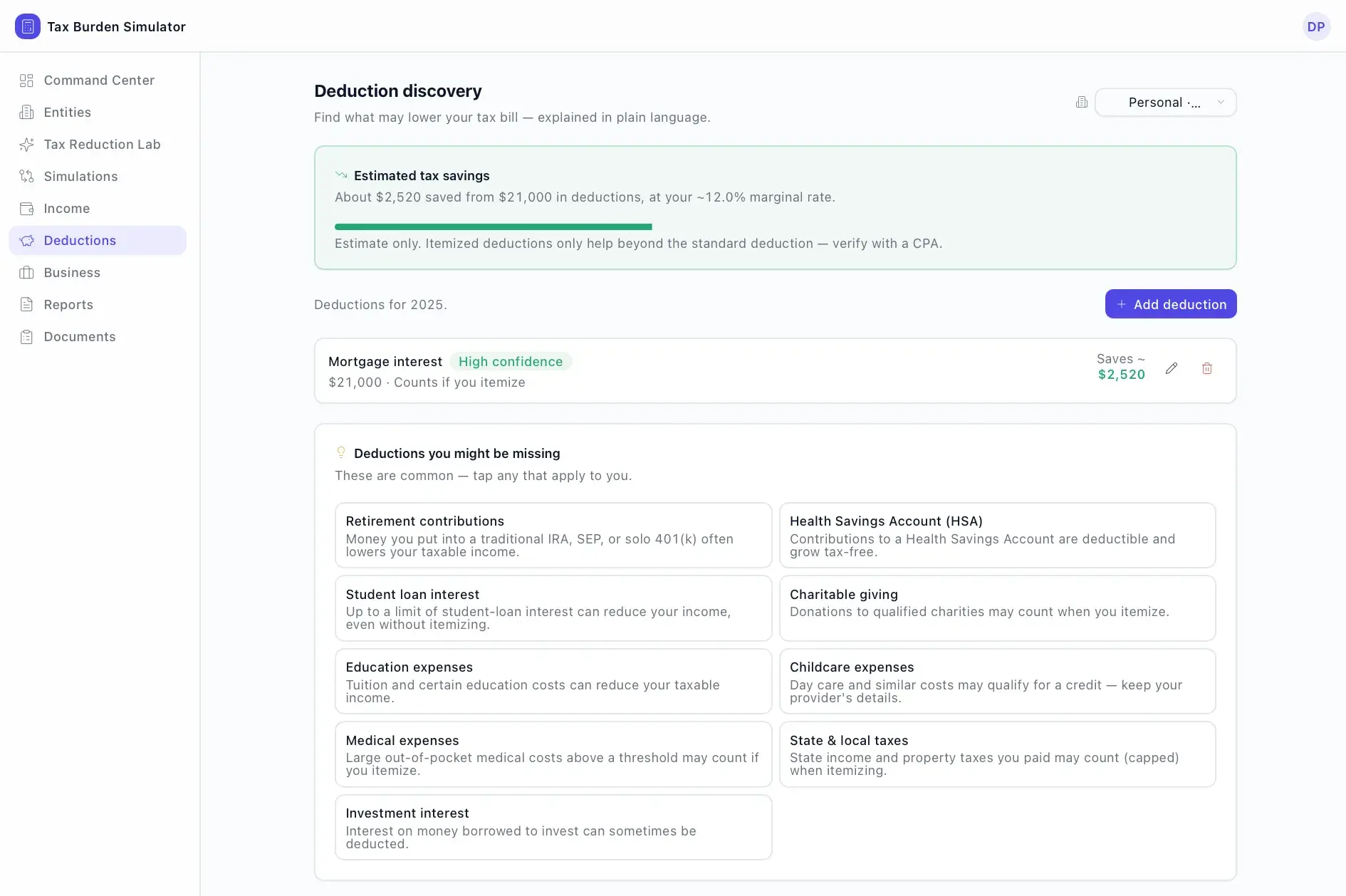Screen dimensions: 1346x896
Task: Click the Estimated tax savings trend icon
Action: tap(341, 174)
